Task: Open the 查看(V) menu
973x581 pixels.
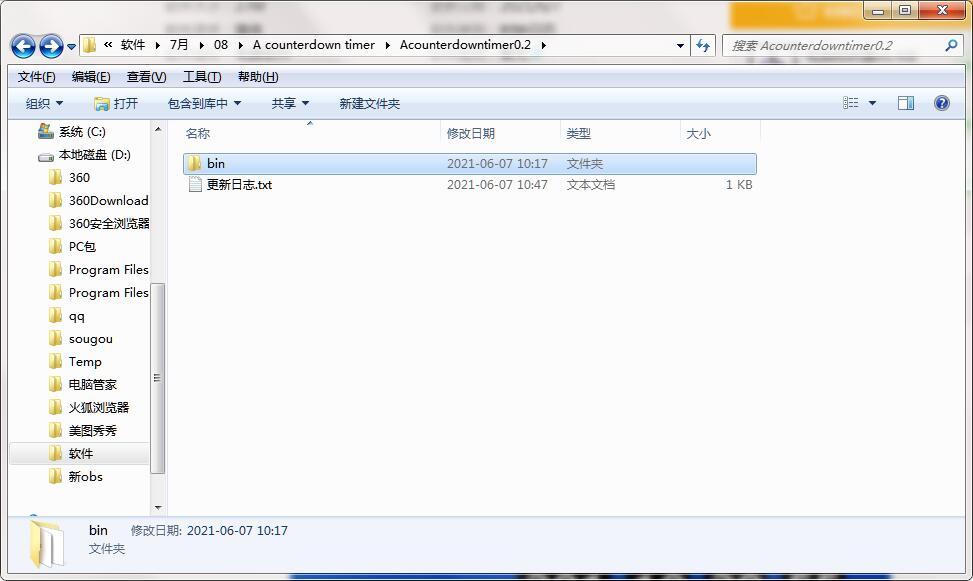Action: click(x=146, y=77)
